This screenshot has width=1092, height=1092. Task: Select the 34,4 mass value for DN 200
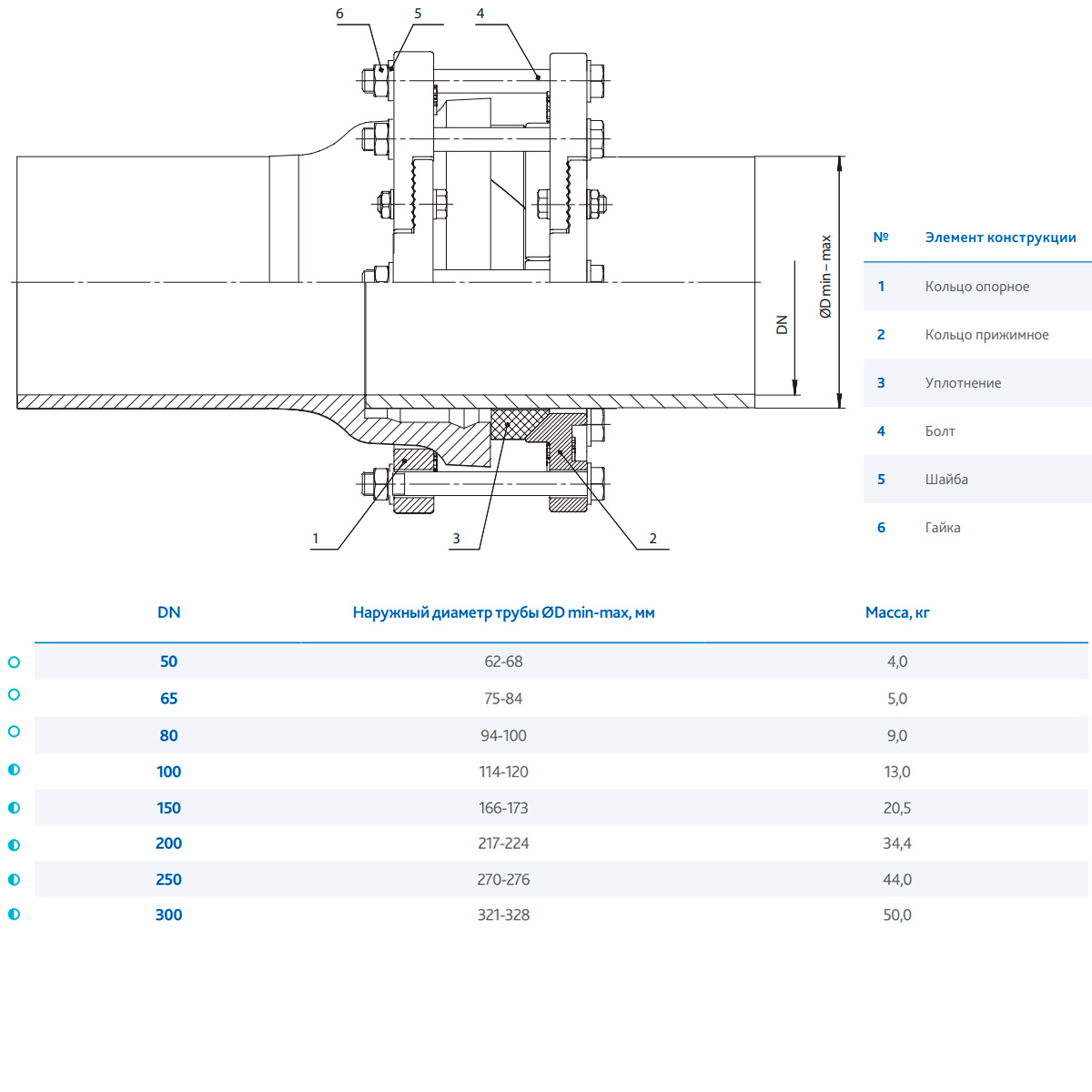click(897, 844)
